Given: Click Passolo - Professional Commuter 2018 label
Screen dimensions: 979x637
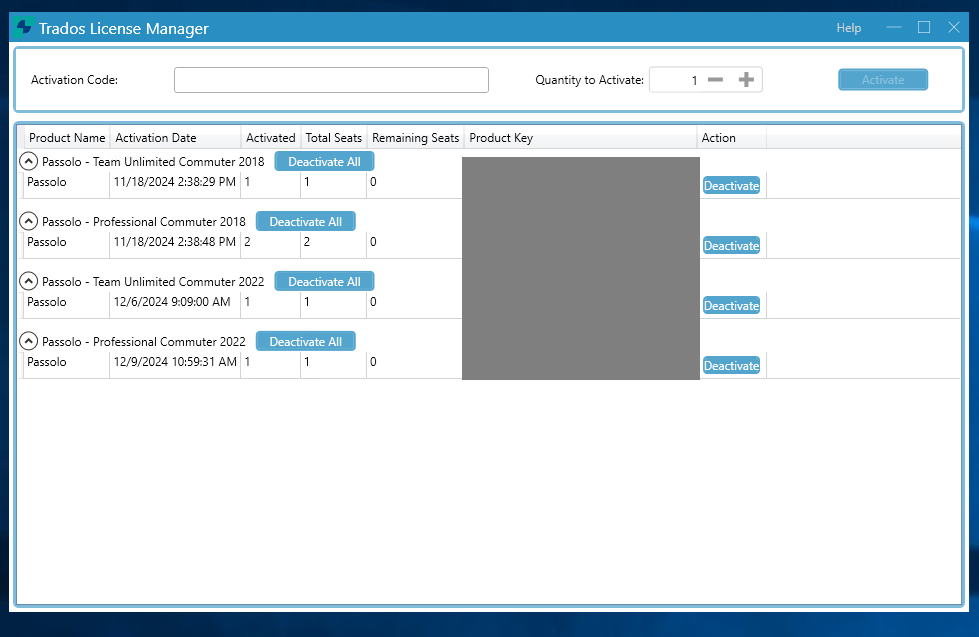Looking at the screenshot, I should [x=144, y=222].
